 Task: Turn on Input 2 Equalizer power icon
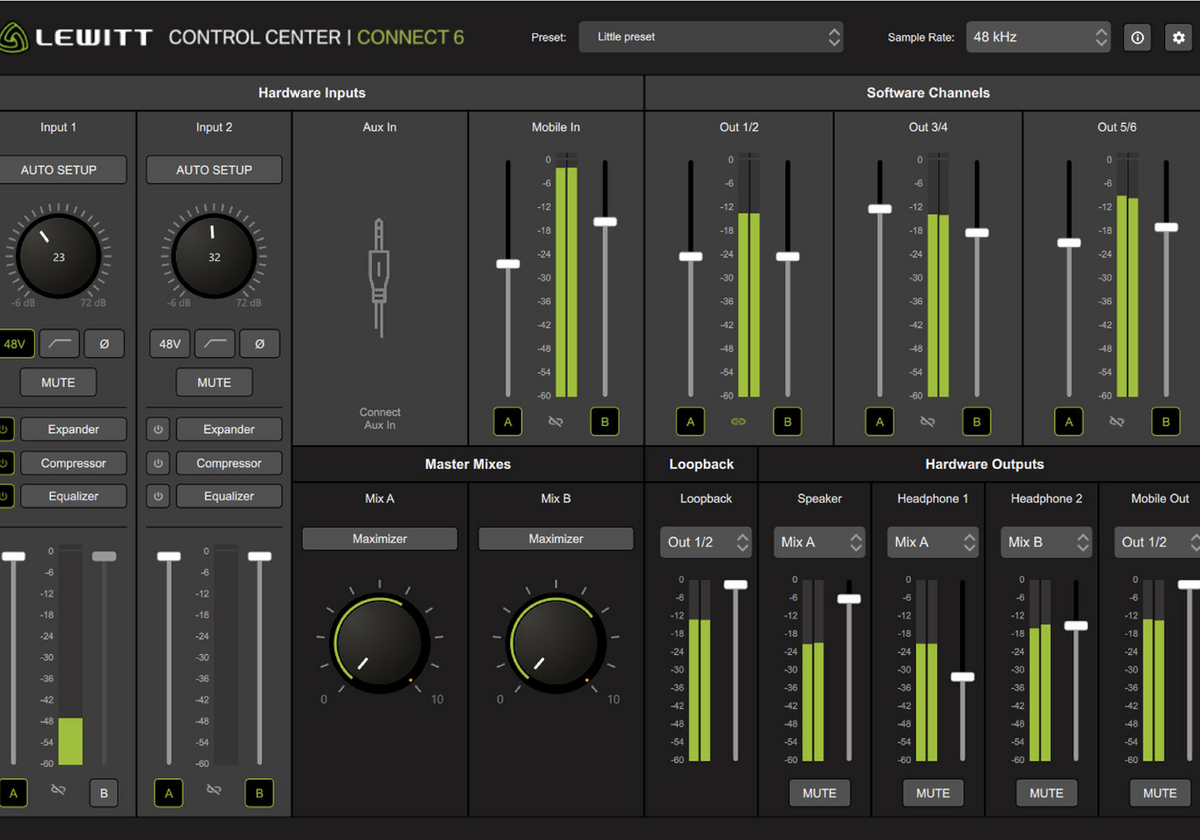click(158, 496)
